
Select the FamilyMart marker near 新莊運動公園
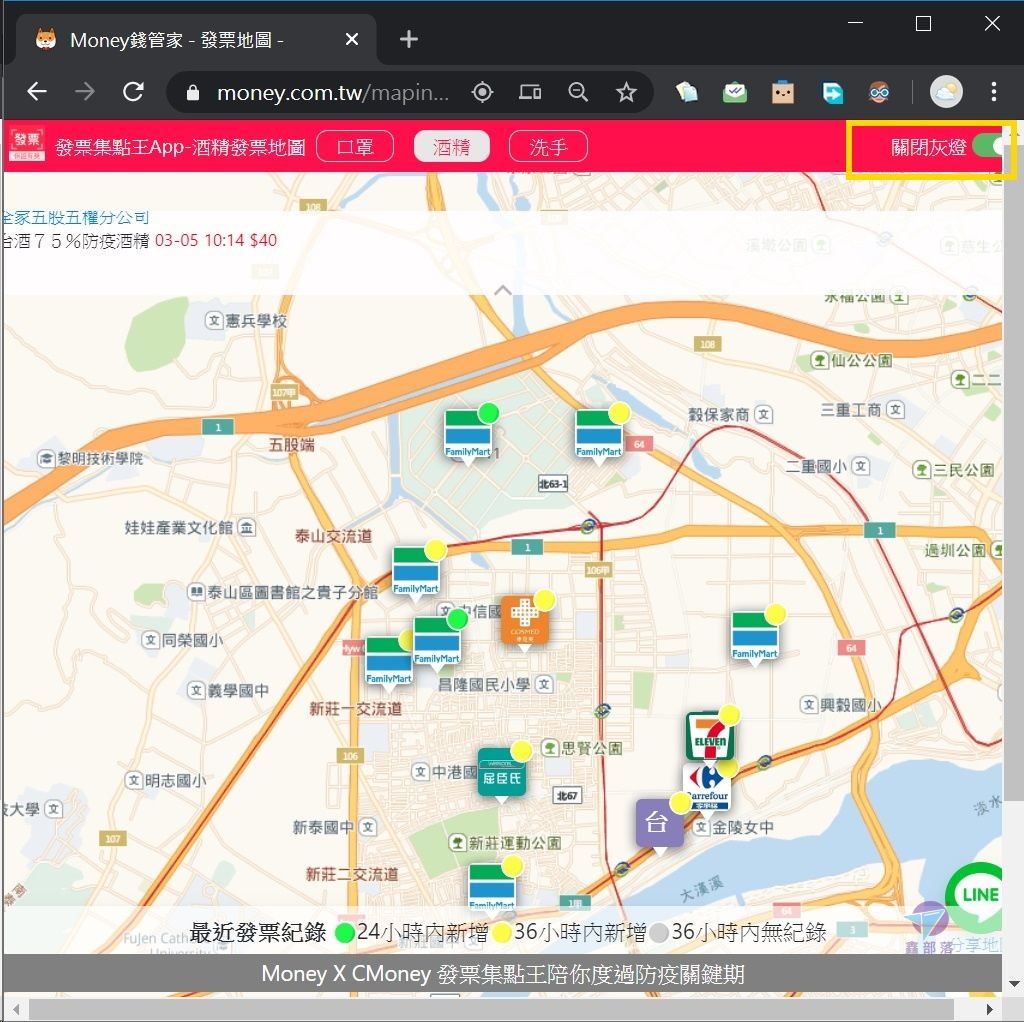click(x=492, y=886)
